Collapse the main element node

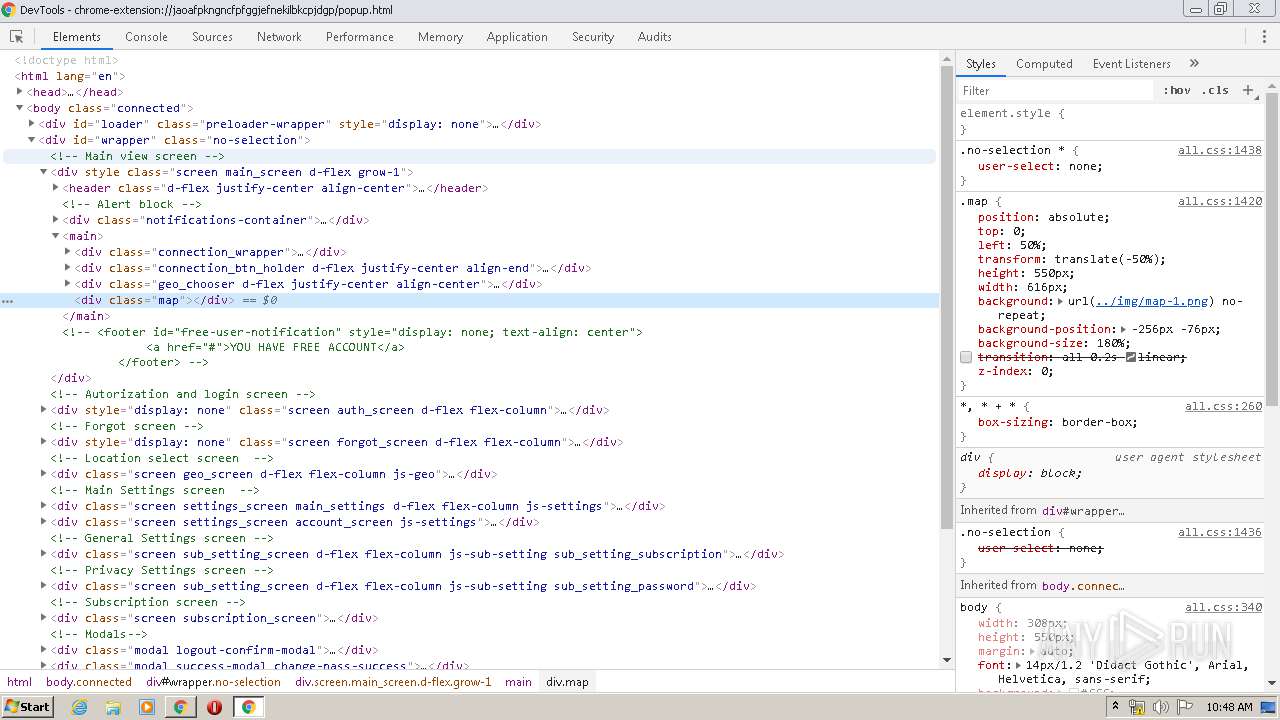click(x=55, y=236)
